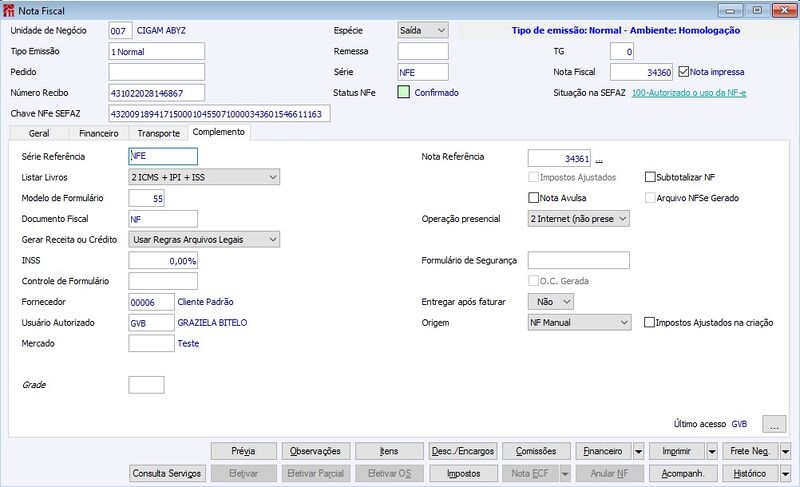Expand the arrow beside Histórico button
This screenshot has height=487, width=800.
[785, 474]
